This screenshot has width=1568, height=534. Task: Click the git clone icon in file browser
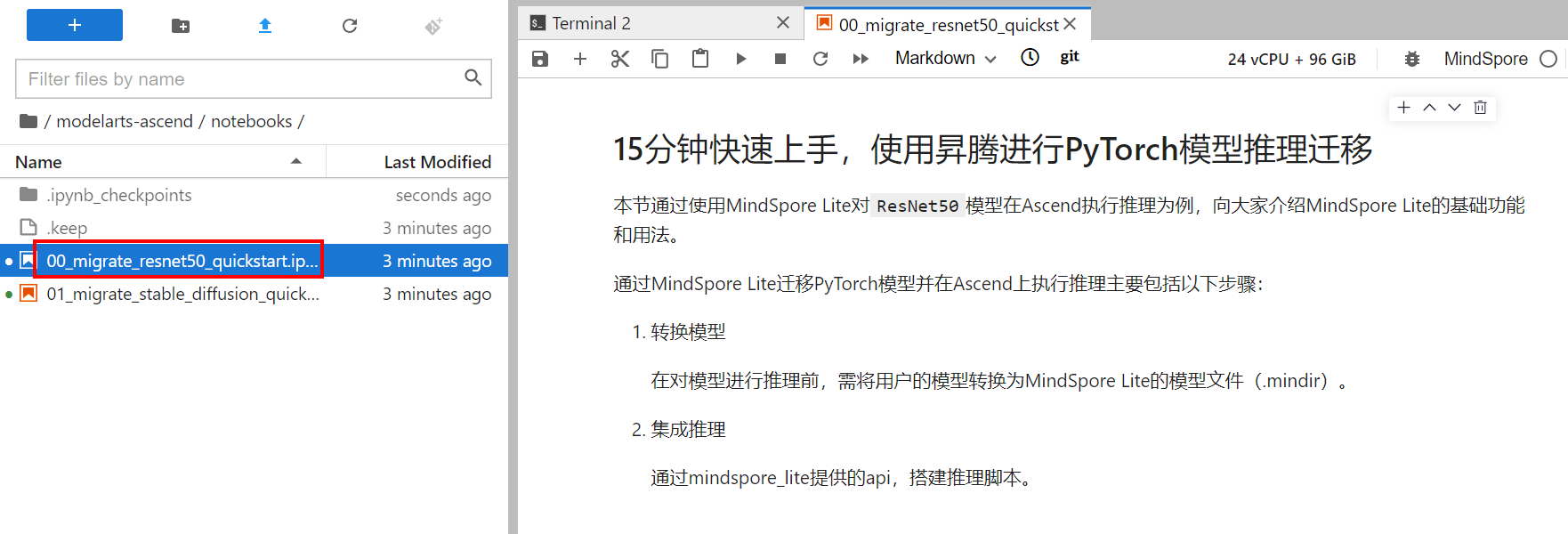[x=433, y=26]
